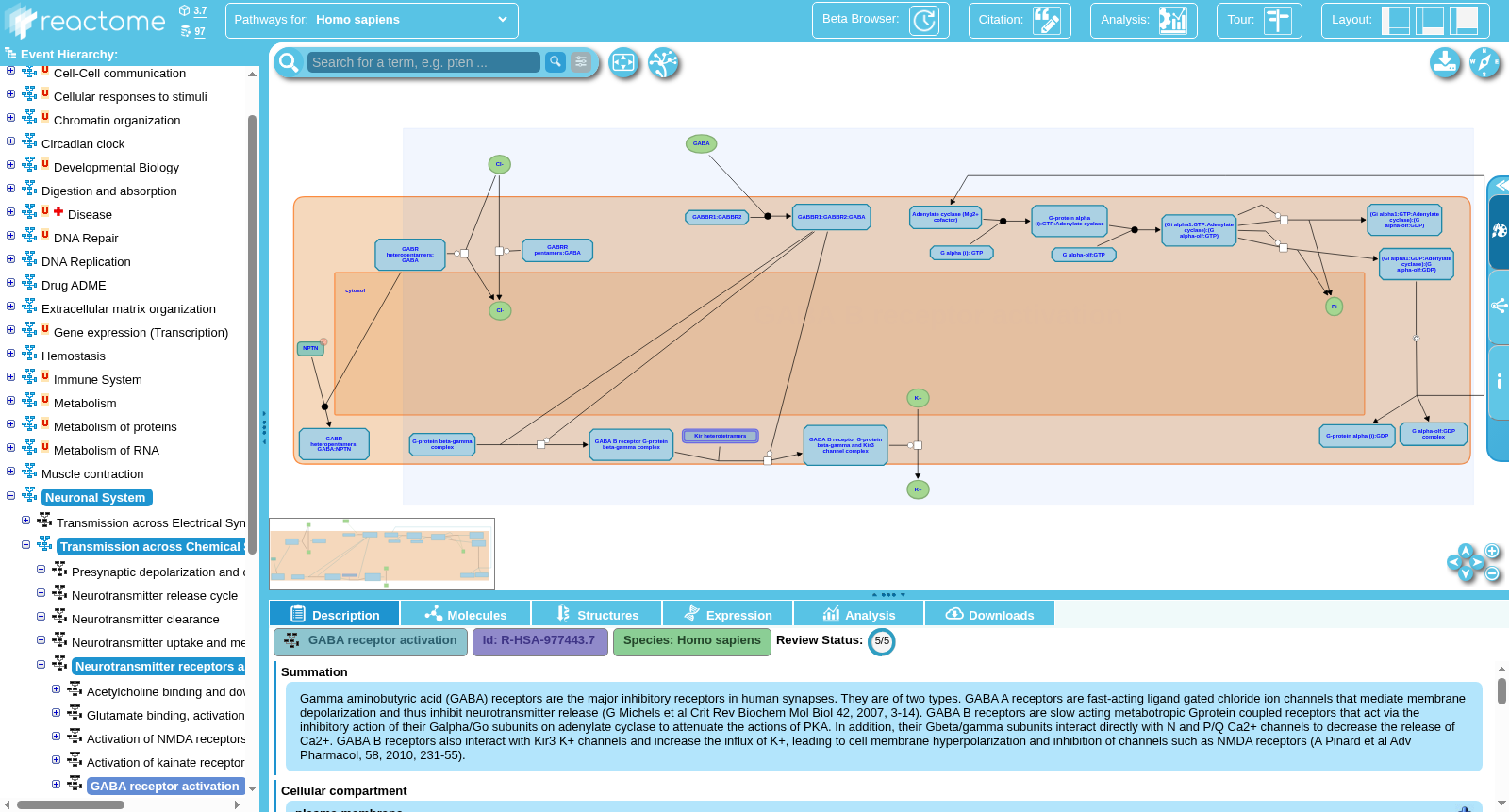Click Species Homo sapiens label

pyautogui.click(x=692, y=641)
